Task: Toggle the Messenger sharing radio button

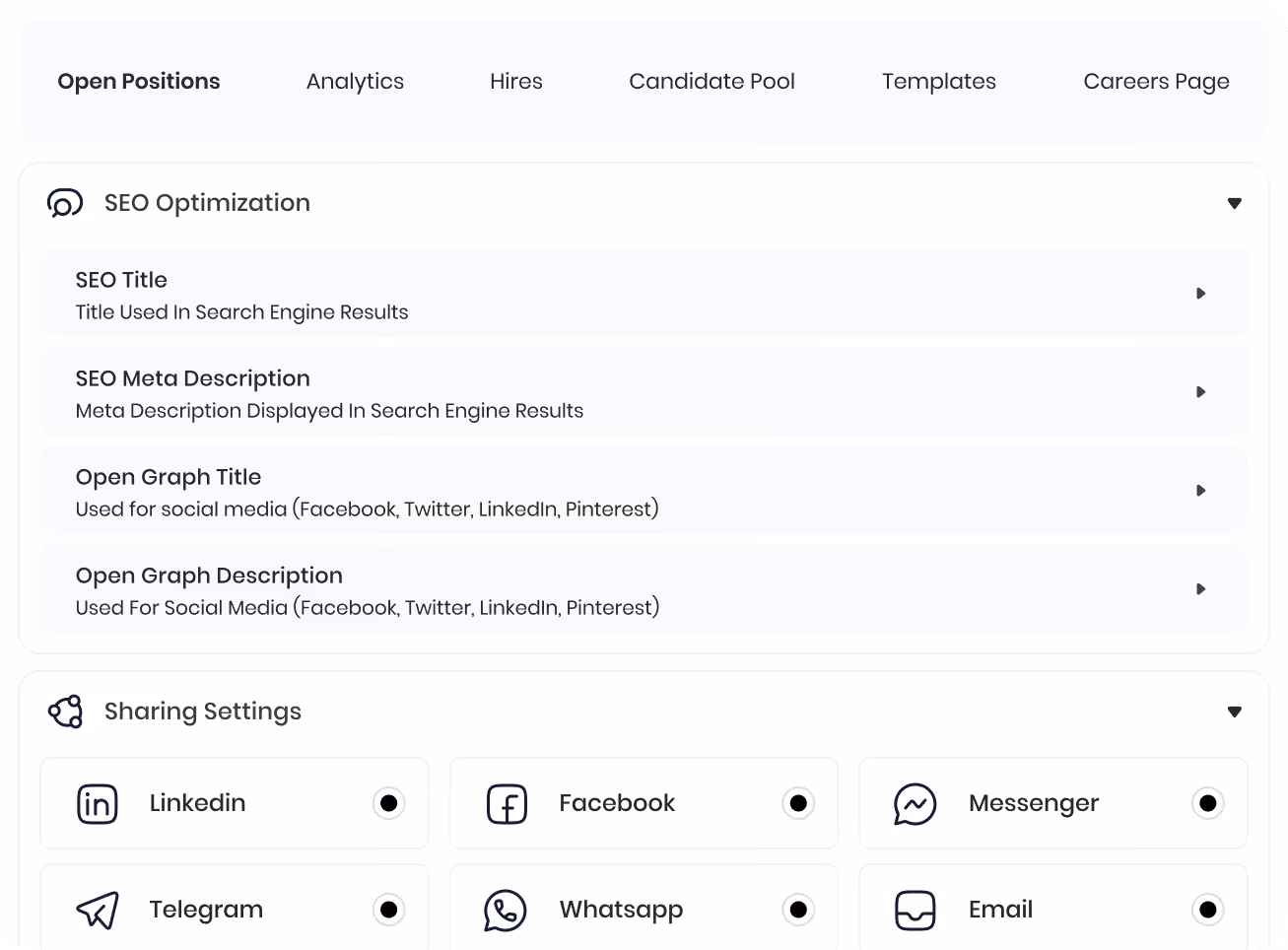Action: coord(1208,803)
